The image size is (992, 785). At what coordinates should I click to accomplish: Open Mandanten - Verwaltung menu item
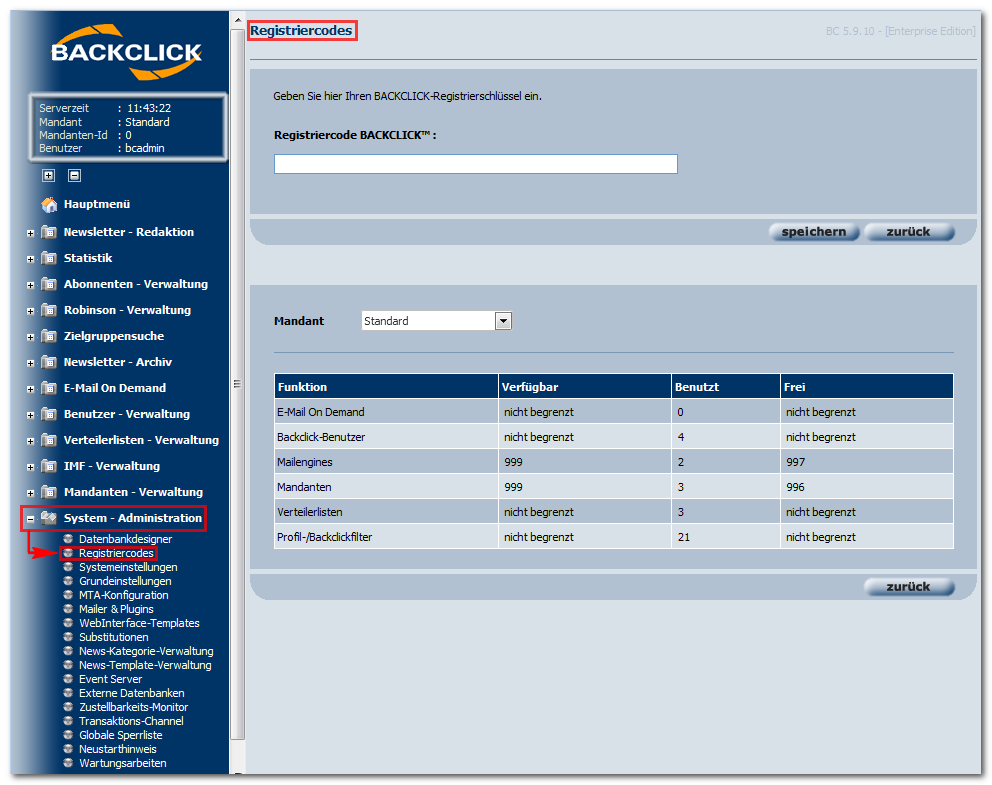point(133,492)
